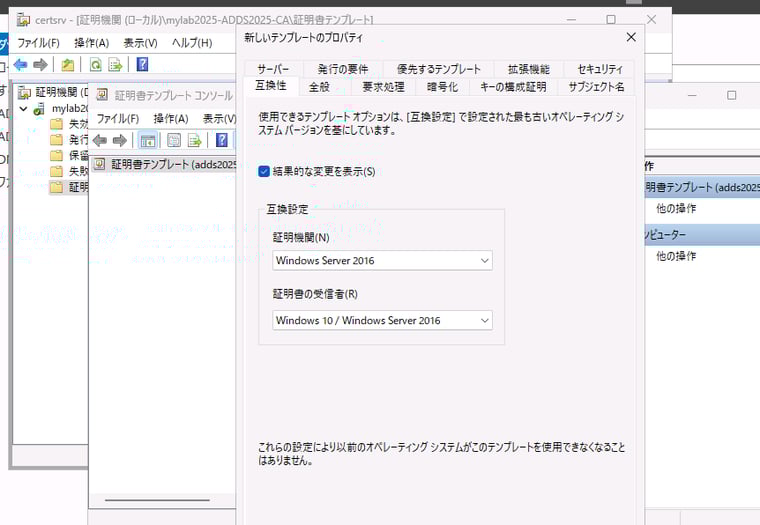Open the 証明書の受信者(R) dropdown
This screenshot has width=760, height=525.
pyautogui.click(x=382, y=320)
